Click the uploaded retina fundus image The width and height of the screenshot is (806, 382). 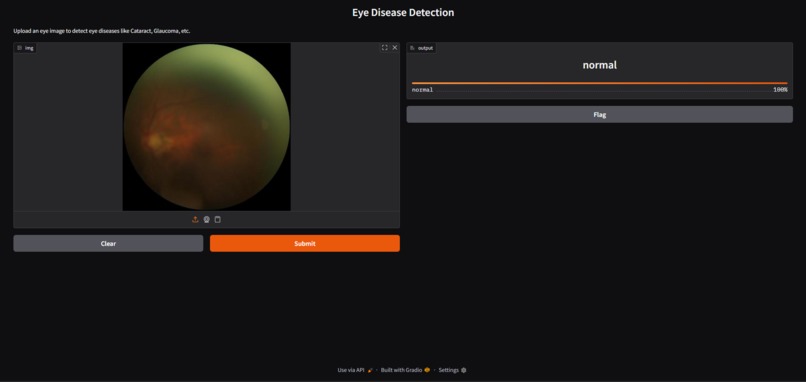[x=207, y=127]
